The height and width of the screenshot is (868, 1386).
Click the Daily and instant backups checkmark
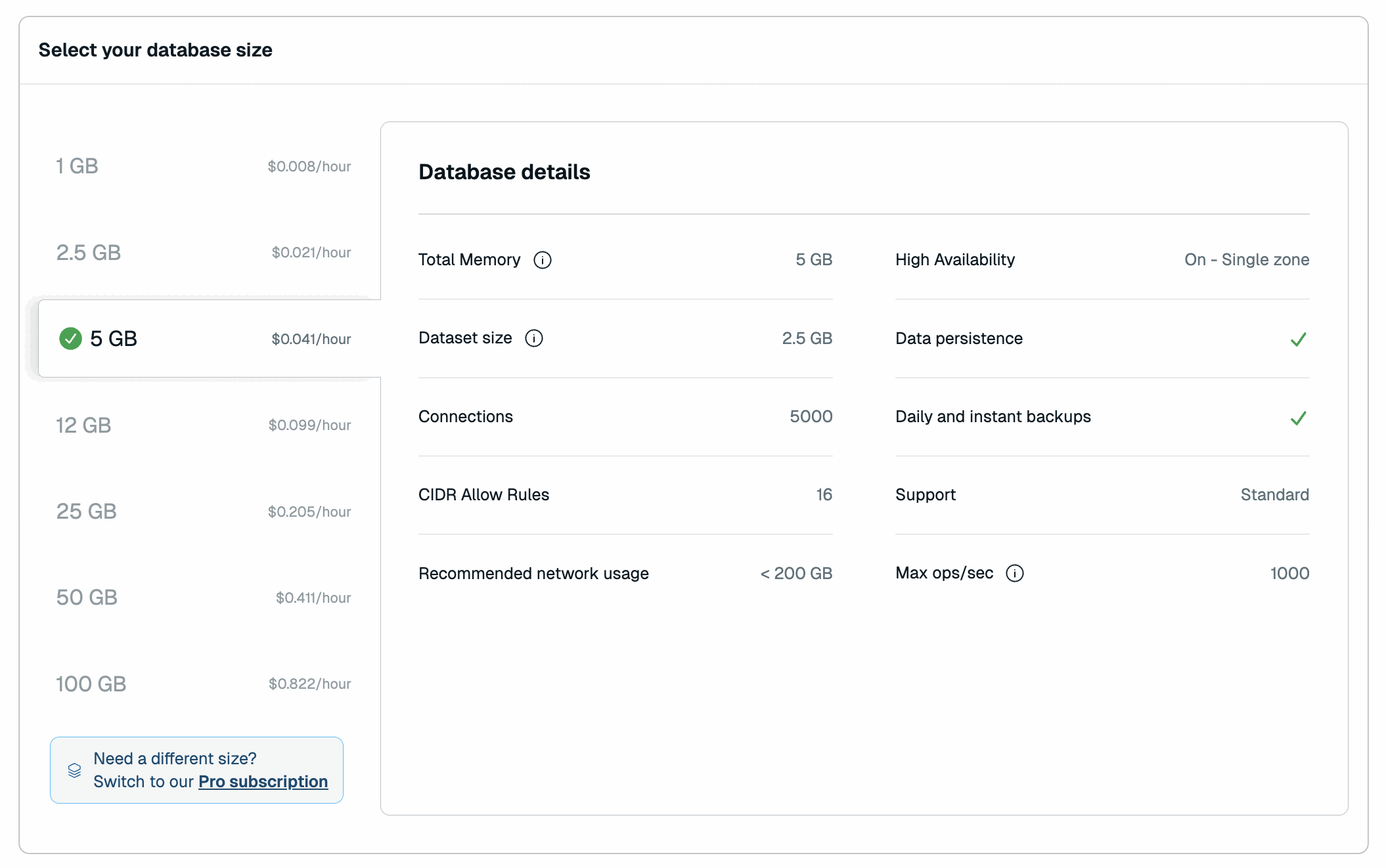click(x=1298, y=418)
